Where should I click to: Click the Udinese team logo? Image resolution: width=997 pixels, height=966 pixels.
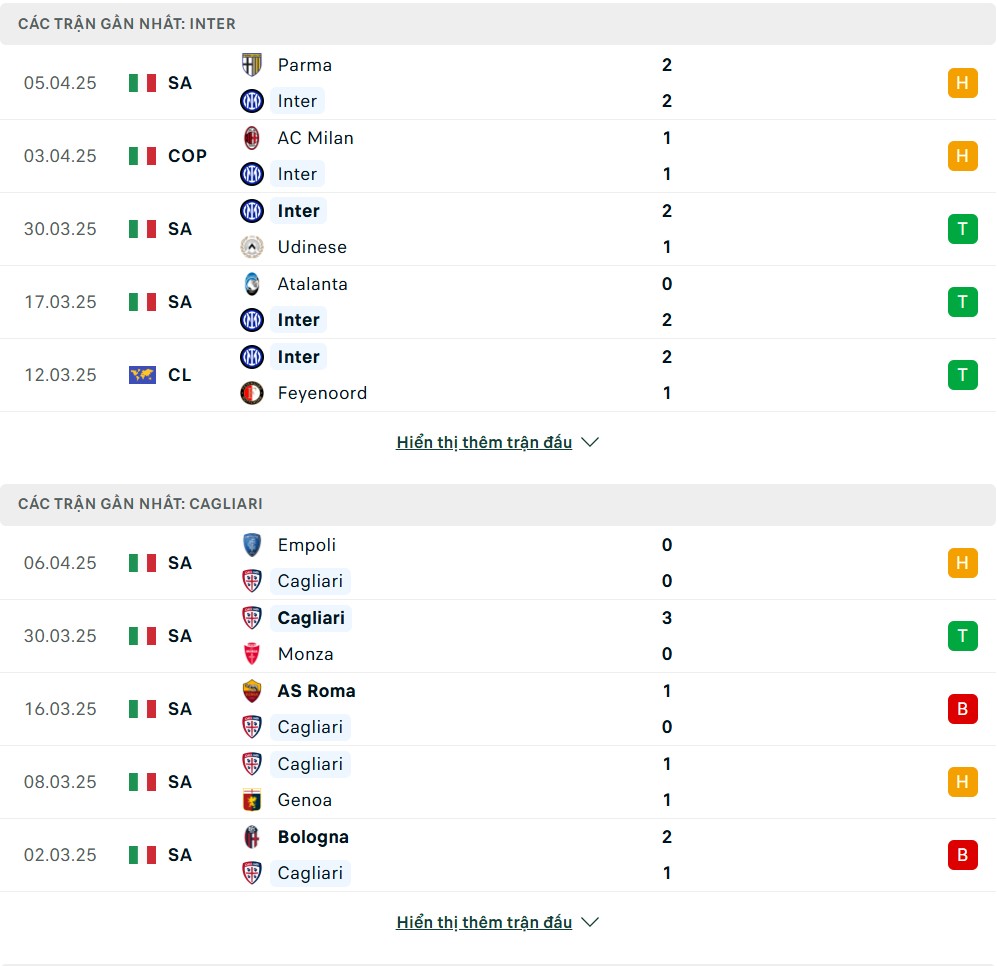(x=252, y=247)
